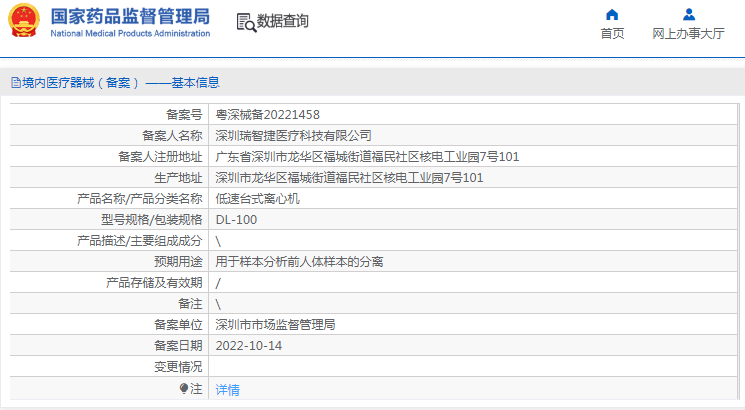The image size is (745, 410).
Task: Click the home house icon
Action: click(612, 14)
